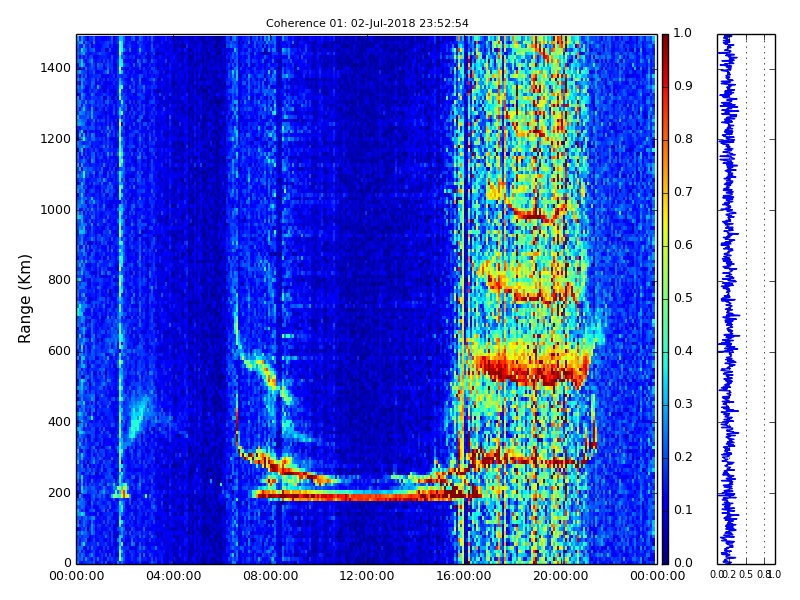Screen dimensions: 800x600
Task: Click the red echo layer near 300 km after 16:00
Action: coord(528,459)
